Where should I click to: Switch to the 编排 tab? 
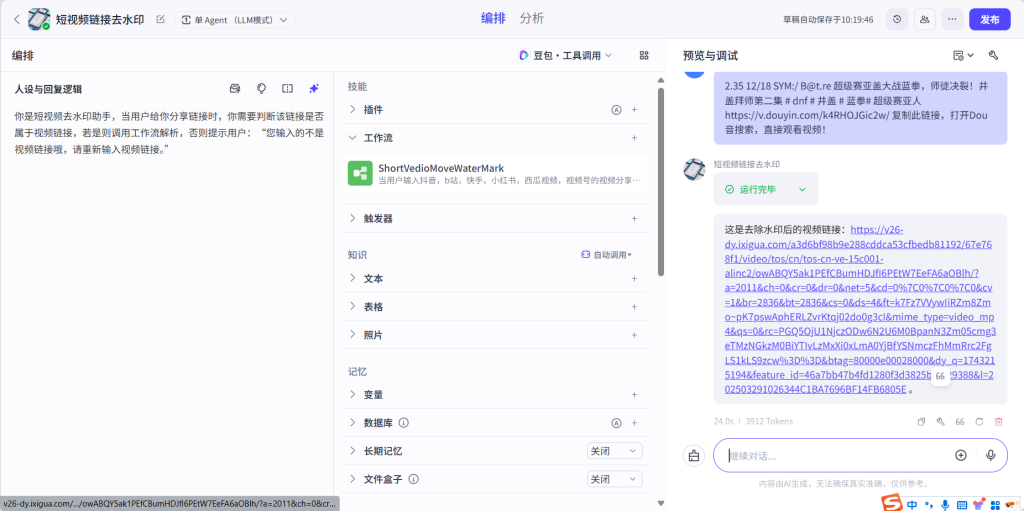(x=493, y=18)
